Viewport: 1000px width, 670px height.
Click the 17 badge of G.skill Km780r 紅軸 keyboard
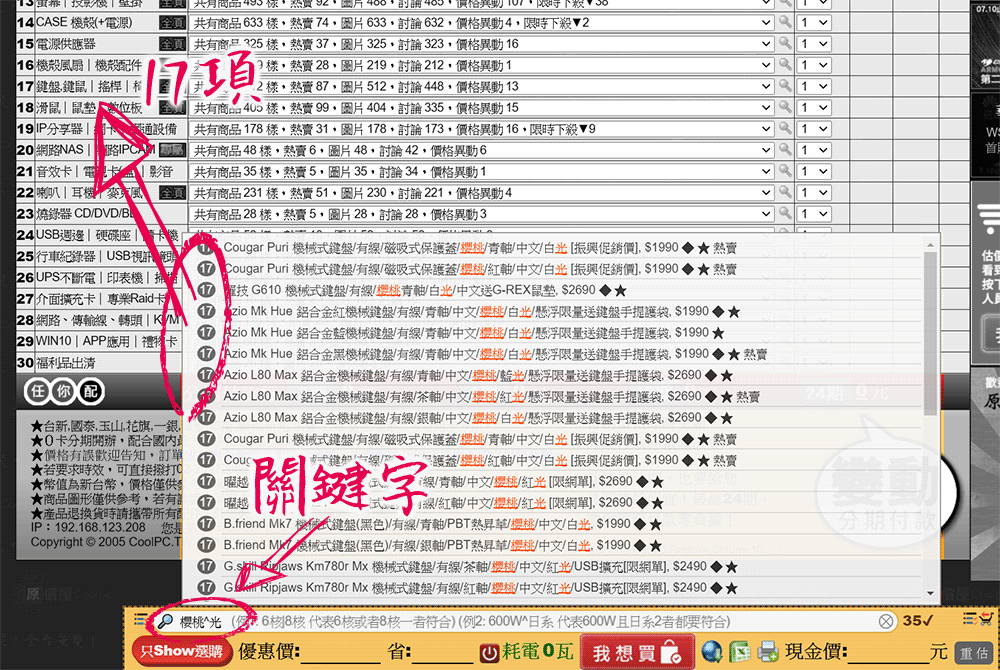coord(206,587)
